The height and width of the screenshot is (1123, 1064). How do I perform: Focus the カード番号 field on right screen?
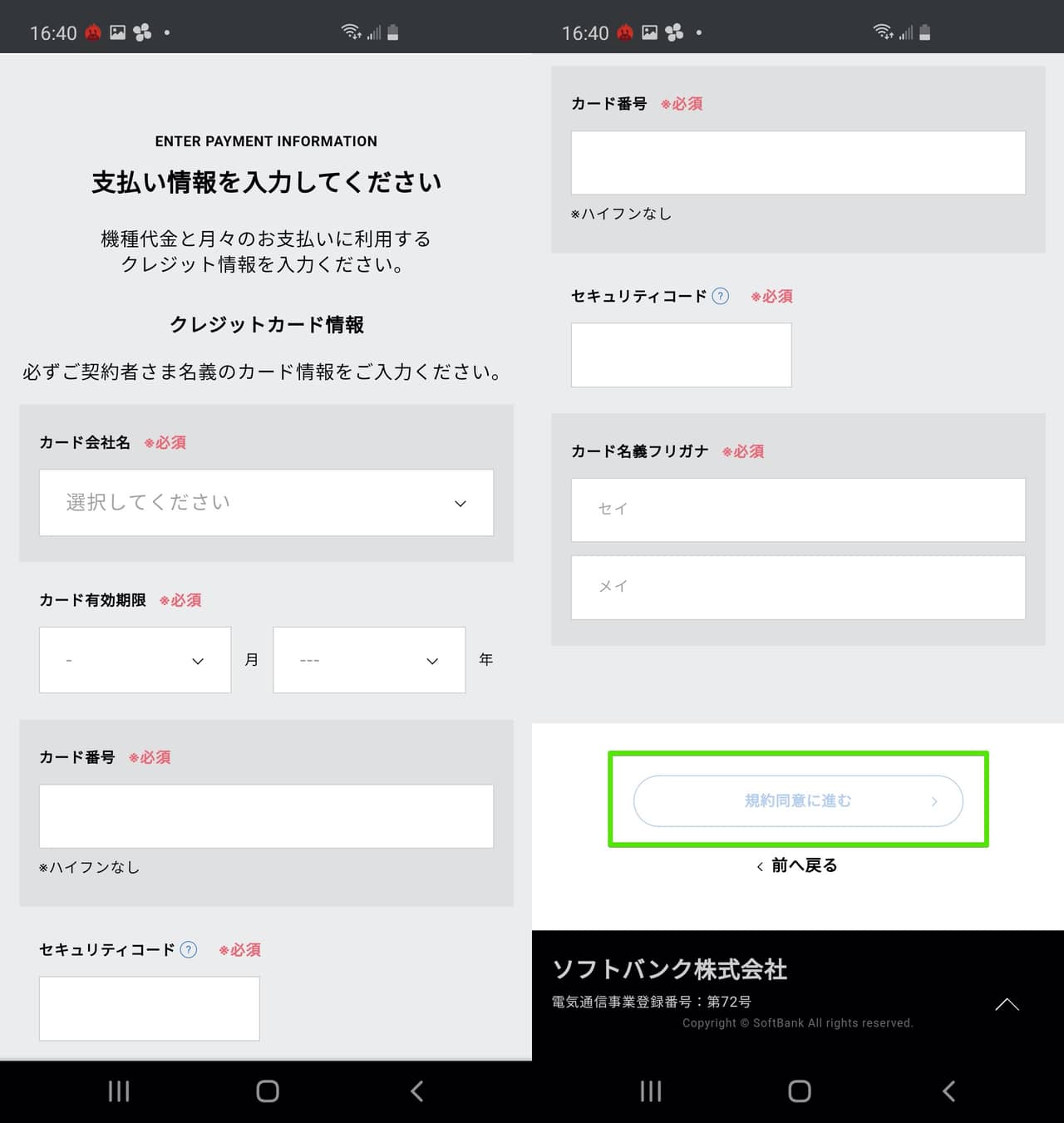(x=797, y=162)
